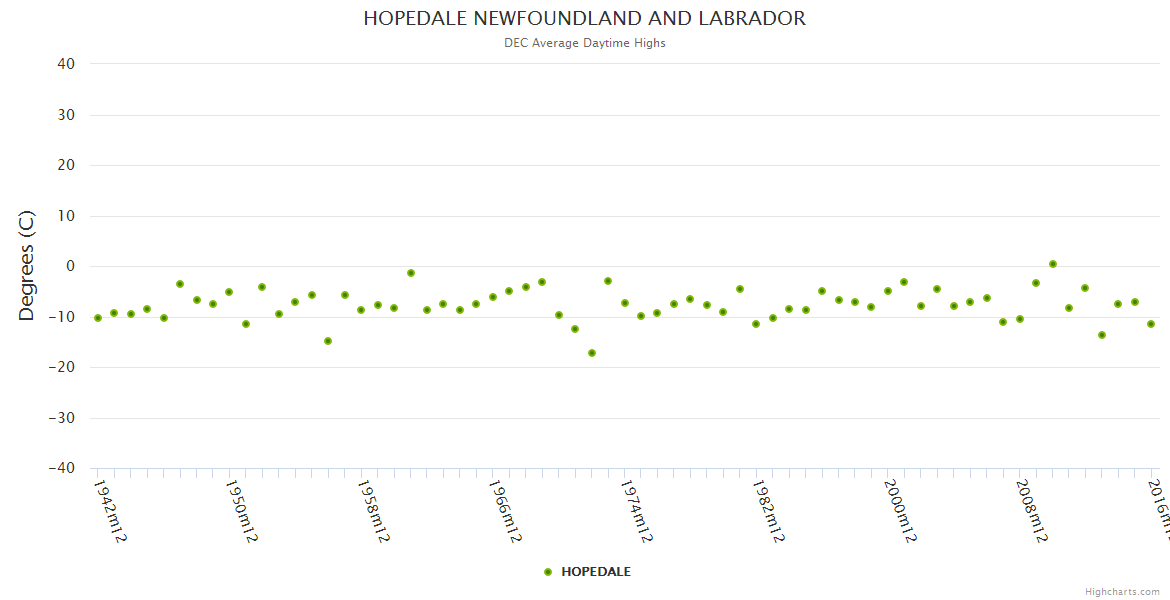Toggle the HOPEDALE series legend label

(x=595, y=572)
